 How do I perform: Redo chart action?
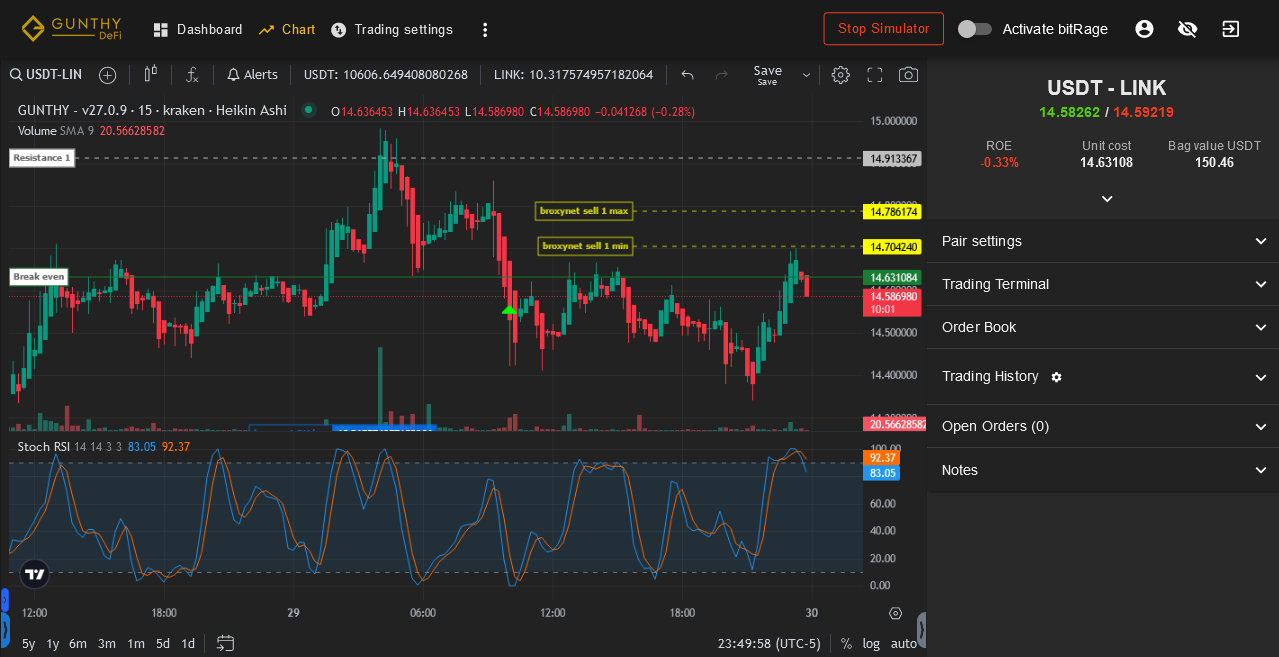pyautogui.click(x=721, y=75)
